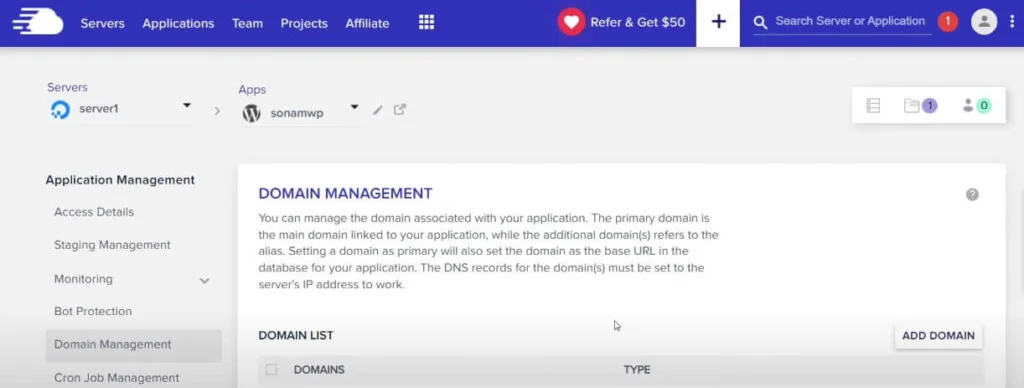
Task: Click breadcrumb arrow between server and app
Action: click(x=217, y=112)
